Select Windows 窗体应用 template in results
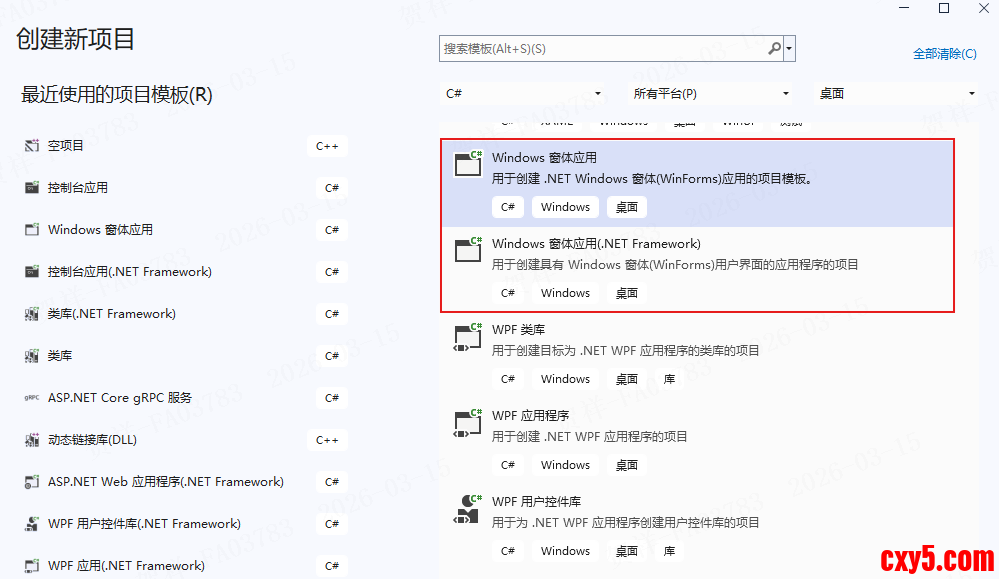 click(x=698, y=183)
